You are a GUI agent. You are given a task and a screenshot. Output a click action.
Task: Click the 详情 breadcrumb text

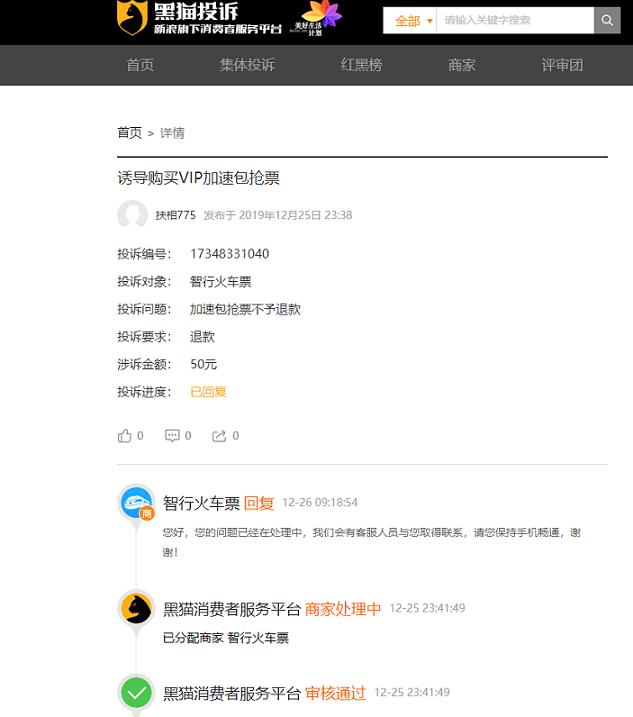[x=172, y=133]
